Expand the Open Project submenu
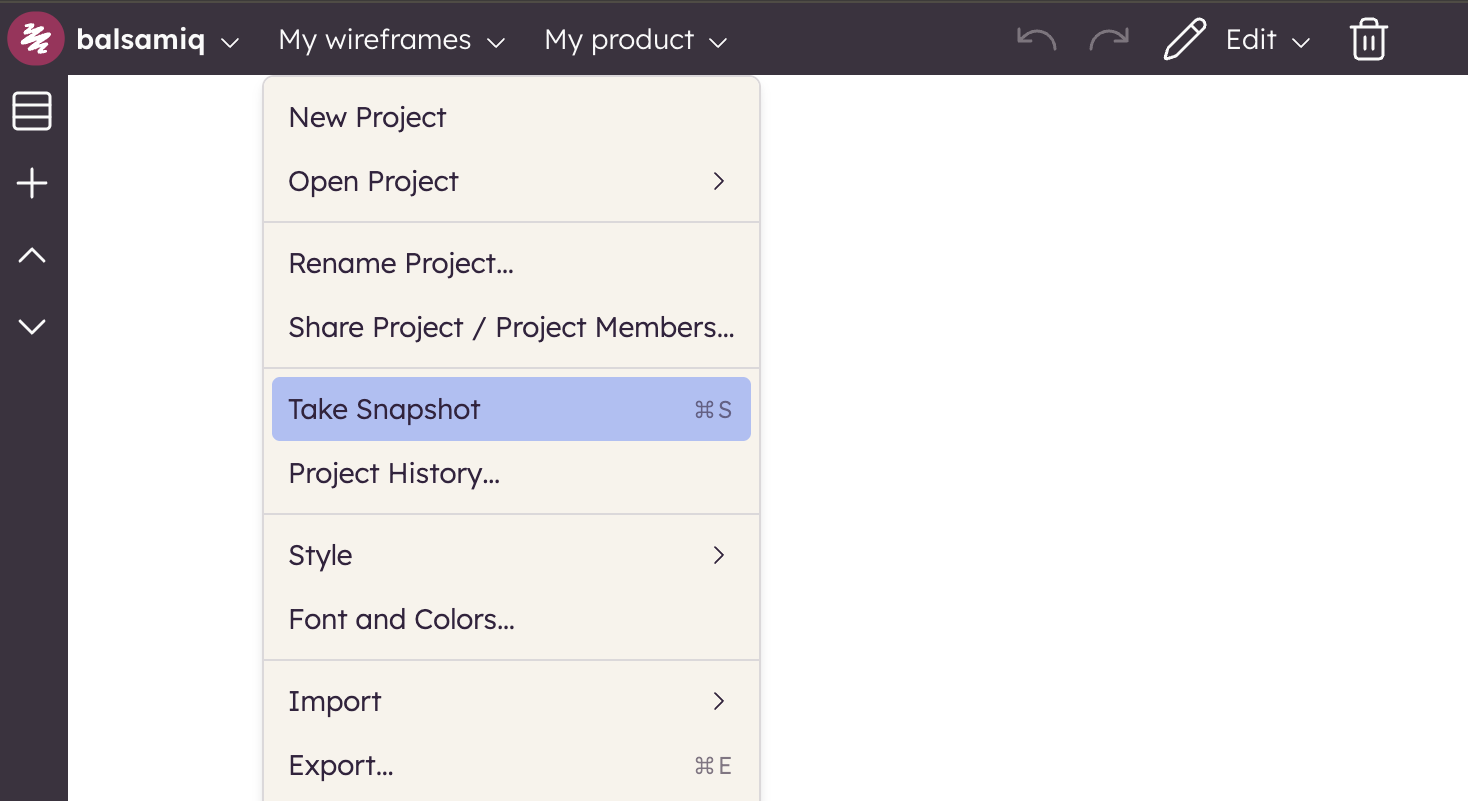 click(718, 181)
